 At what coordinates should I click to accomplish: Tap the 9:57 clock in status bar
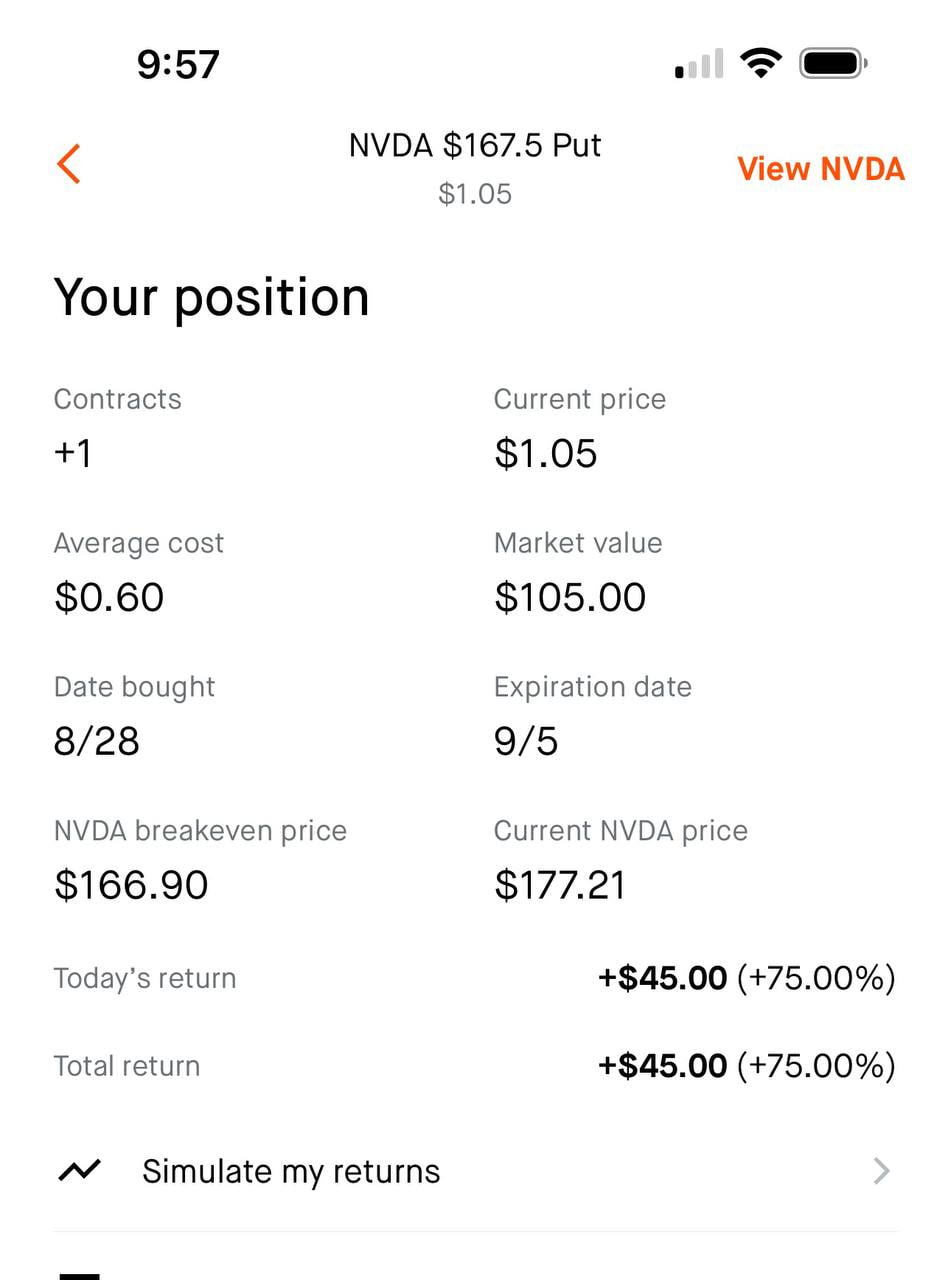click(x=178, y=65)
